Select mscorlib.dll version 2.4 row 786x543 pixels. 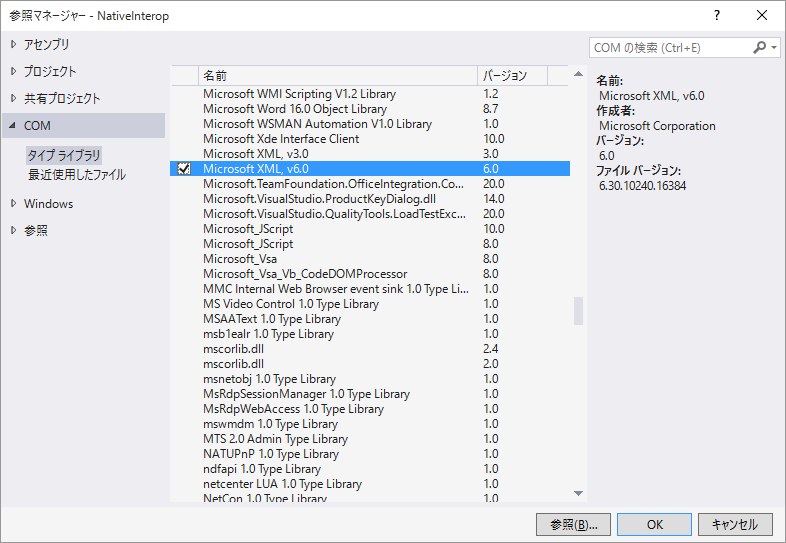(370, 349)
